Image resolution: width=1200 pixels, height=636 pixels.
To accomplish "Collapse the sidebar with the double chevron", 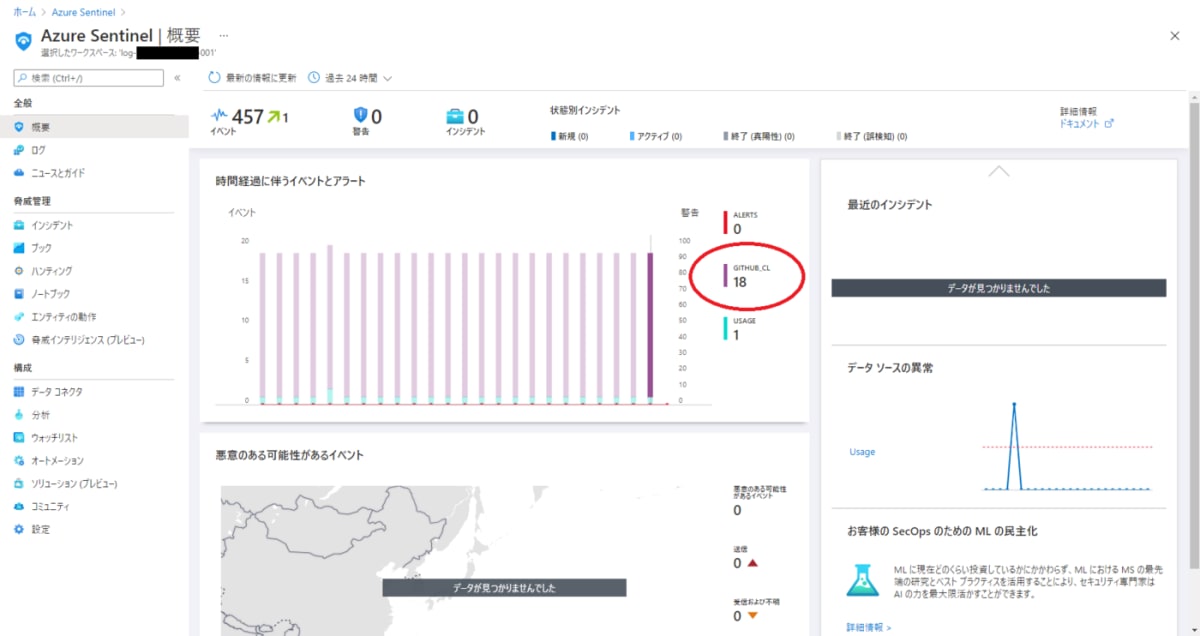I will pyautogui.click(x=177, y=77).
